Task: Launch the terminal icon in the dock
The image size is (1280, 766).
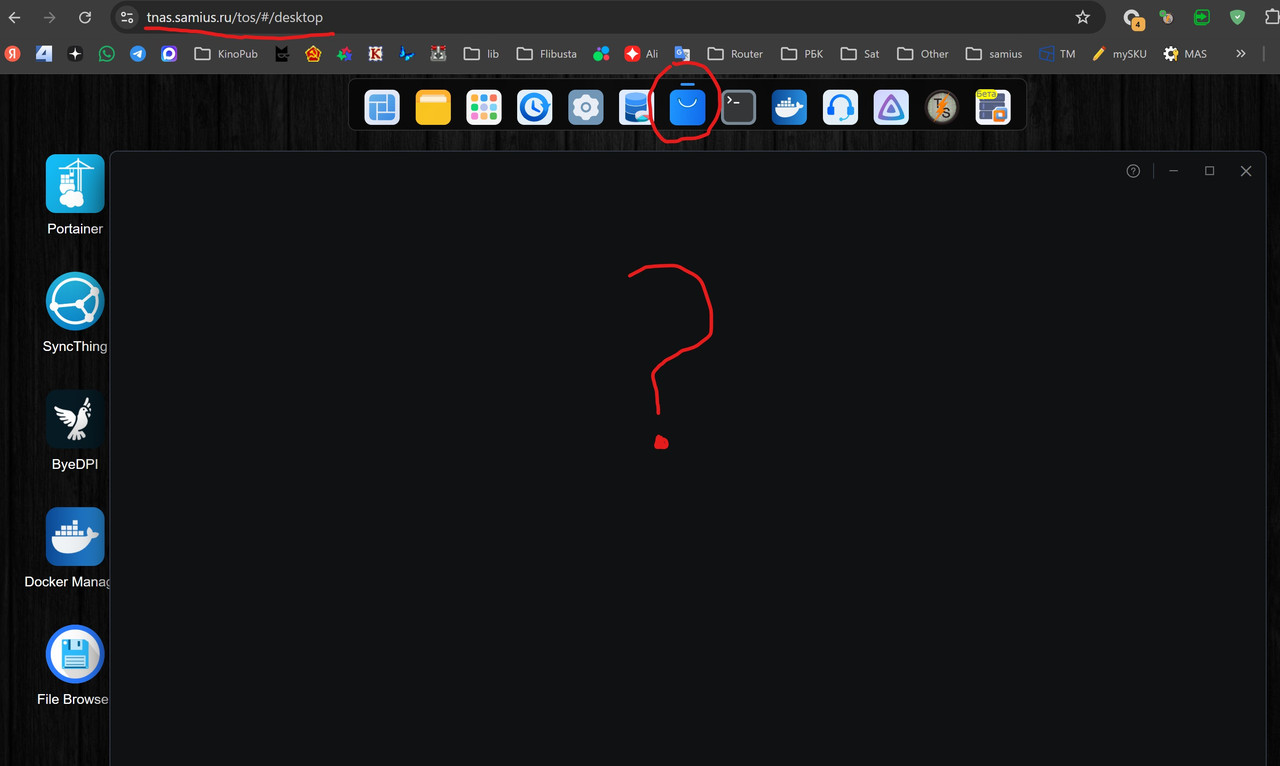Action: (738, 107)
